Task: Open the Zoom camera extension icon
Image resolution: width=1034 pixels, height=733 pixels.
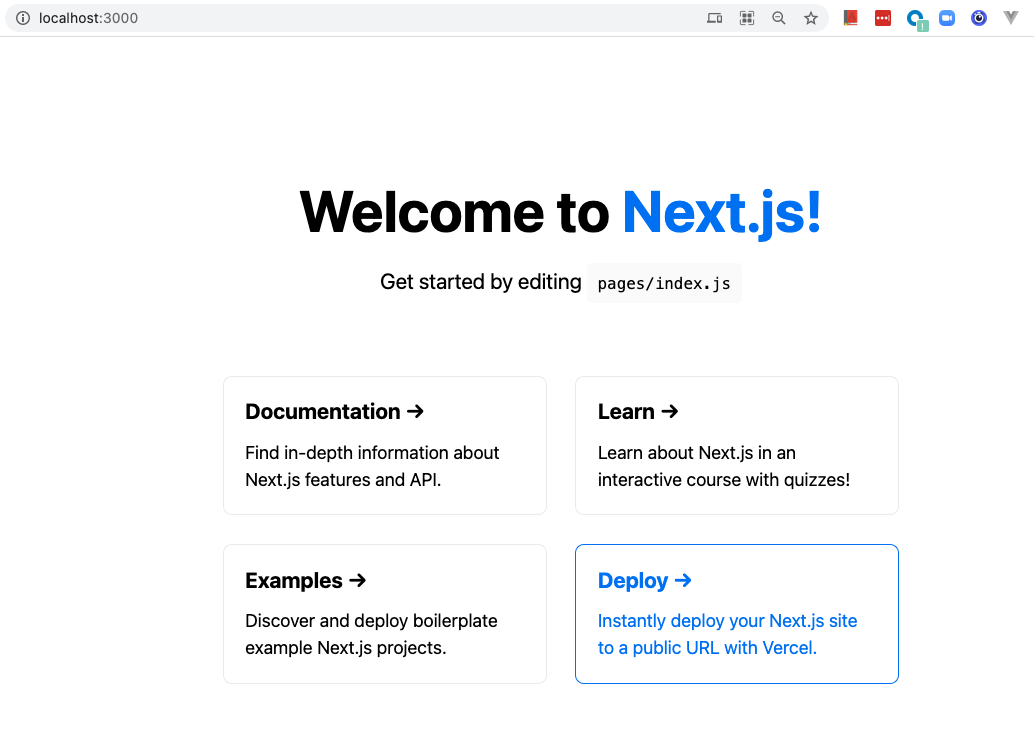Action: (x=947, y=18)
